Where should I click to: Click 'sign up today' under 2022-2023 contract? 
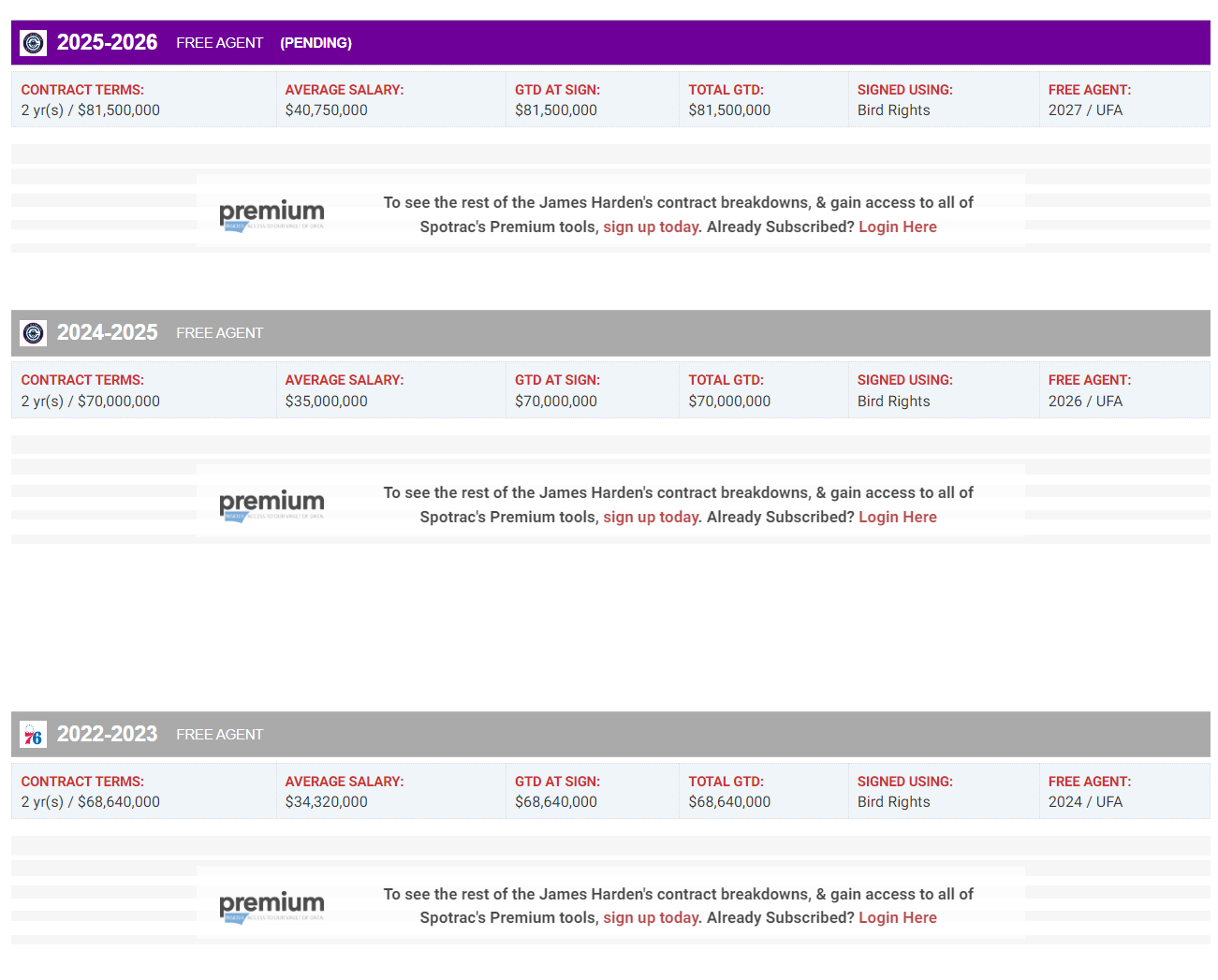click(x=651, y=917)
